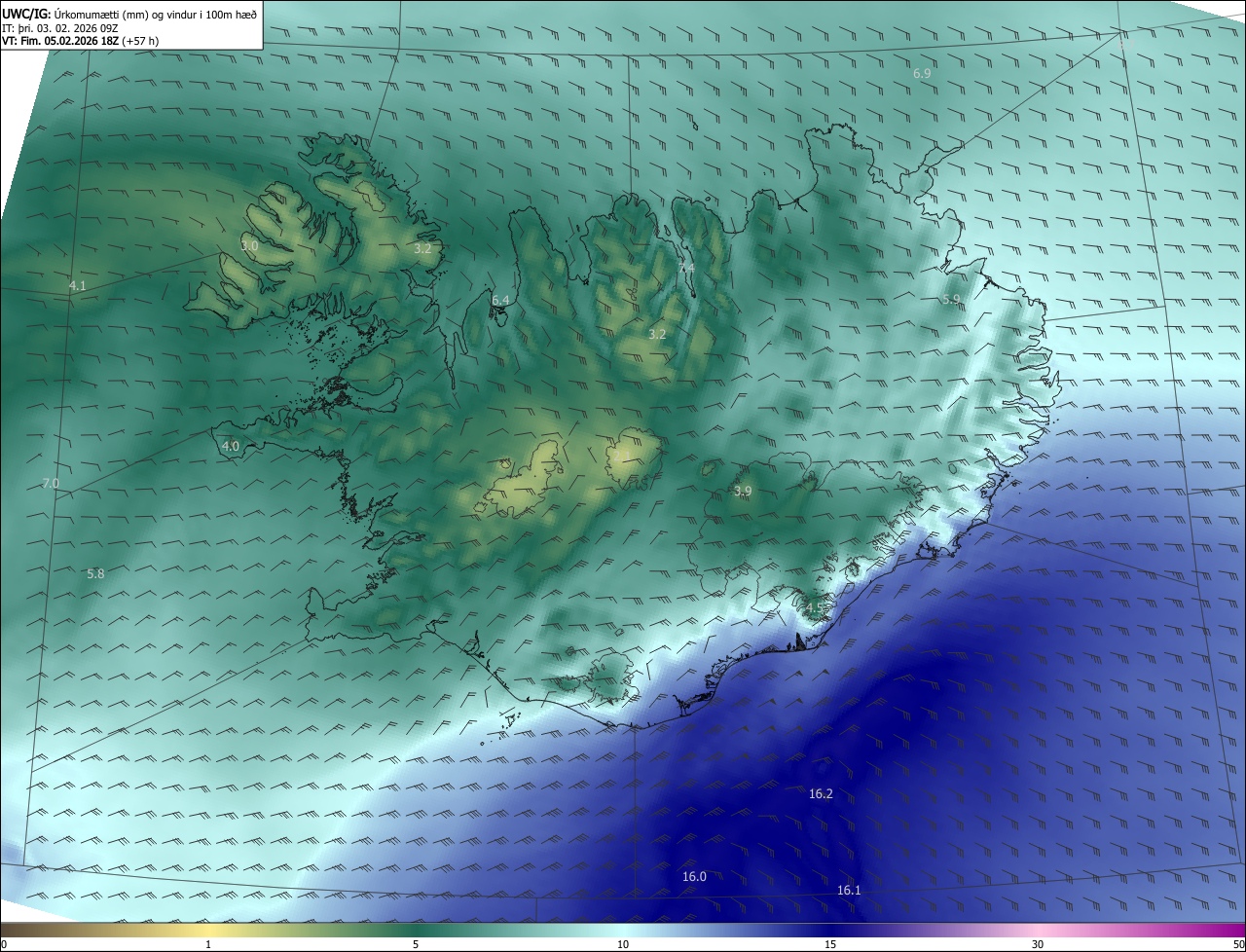
Task: Click the 6.4 value on the map
Action: tap(500, 300)
